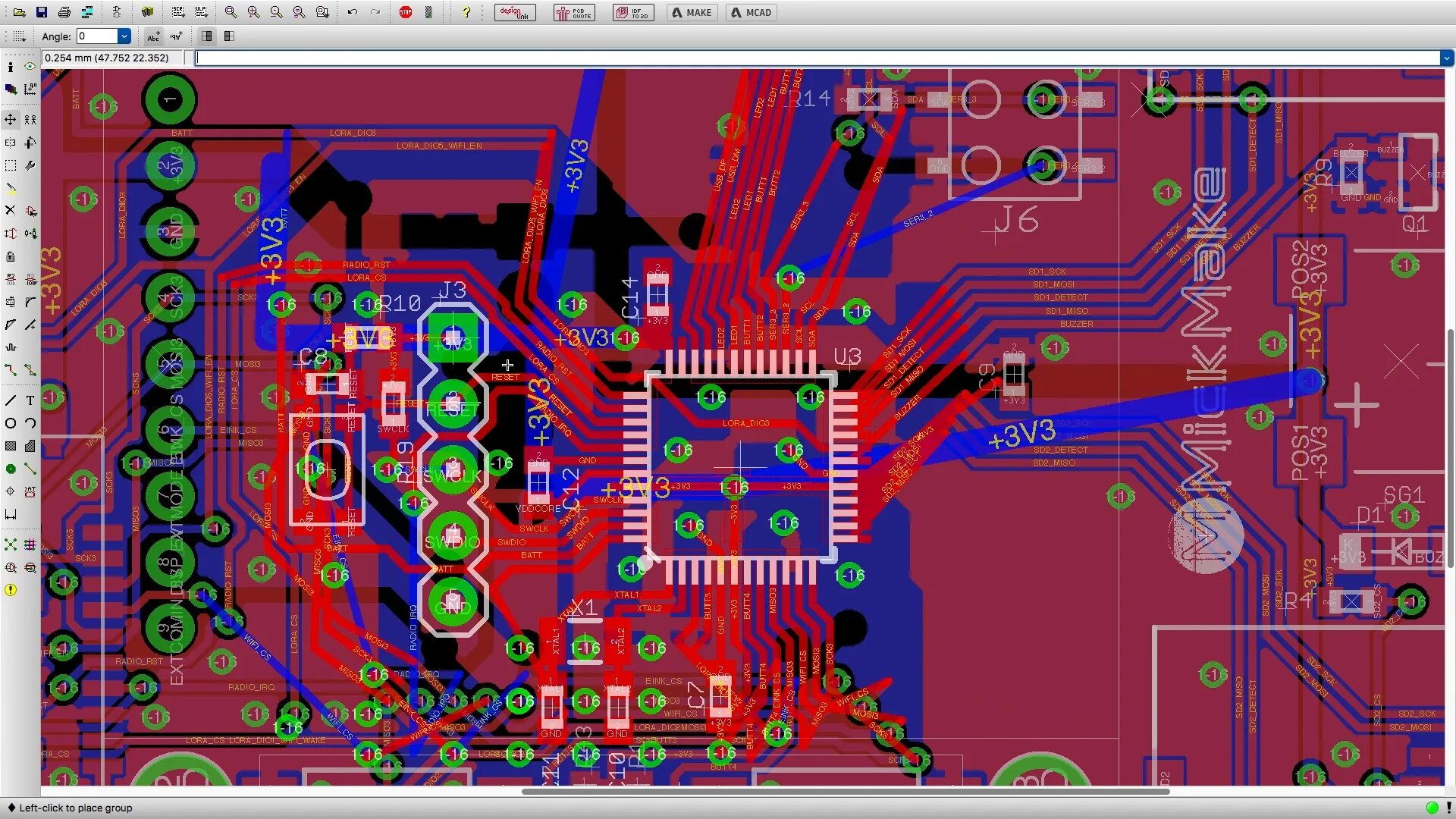Open the Layer display settings icon
1456x819 pixels.
tap(11, 89)
